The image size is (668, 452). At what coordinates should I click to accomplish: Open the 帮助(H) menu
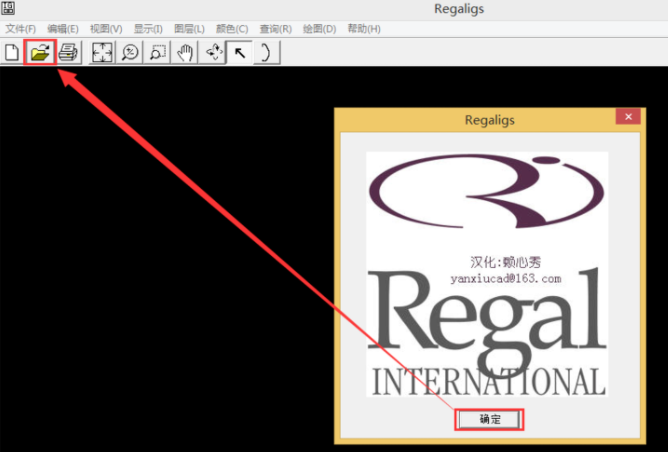pos(363,29)
